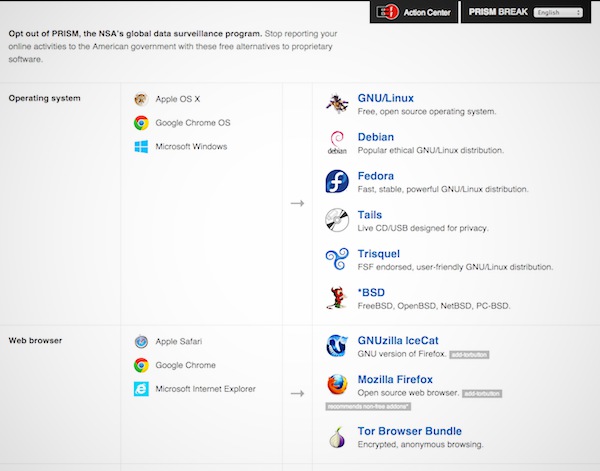Click the 'GNU version of Firefox' text

(x=402, y=354)
